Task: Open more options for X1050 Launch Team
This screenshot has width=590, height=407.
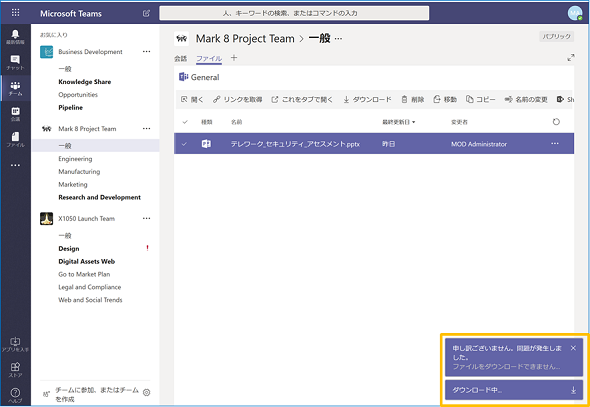Action: coord(146,218)
